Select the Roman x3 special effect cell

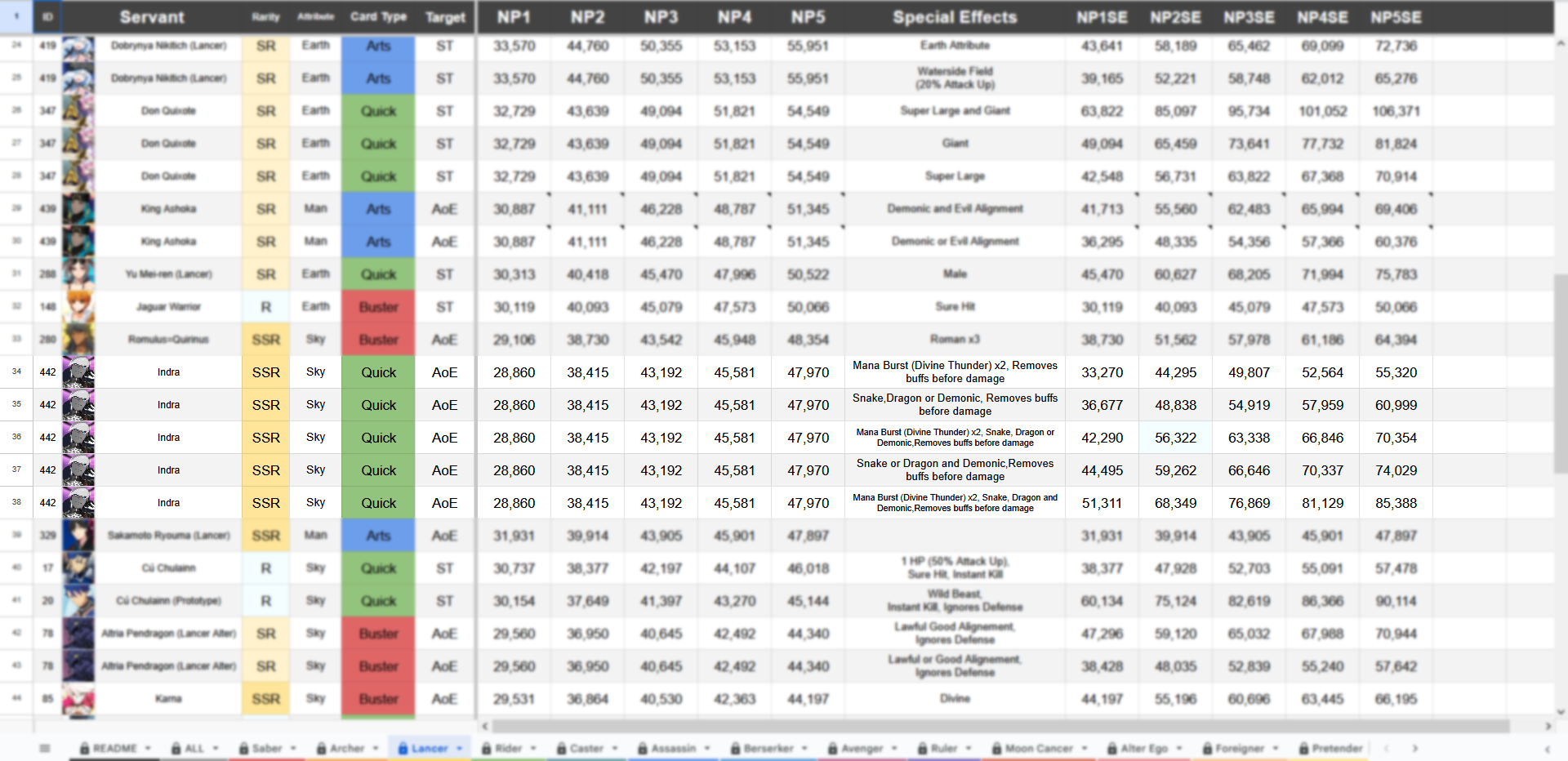point(955,340)
